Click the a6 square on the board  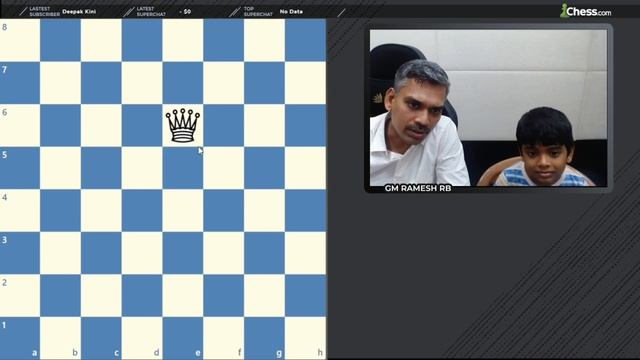click(20, 125)
